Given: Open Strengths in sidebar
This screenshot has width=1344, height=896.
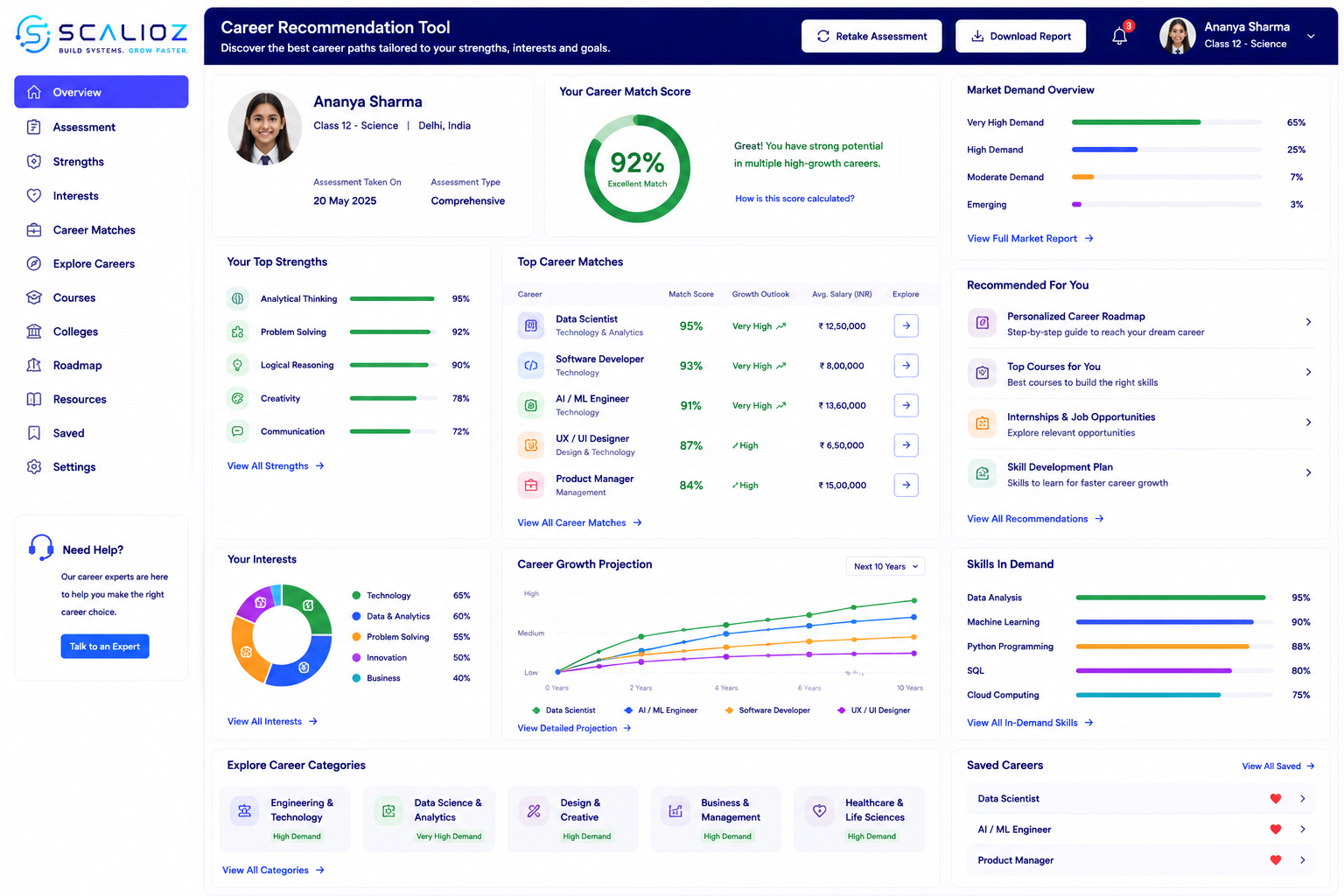Looking at the screenshot, I should pyautogui.click(x=101, y=162).
